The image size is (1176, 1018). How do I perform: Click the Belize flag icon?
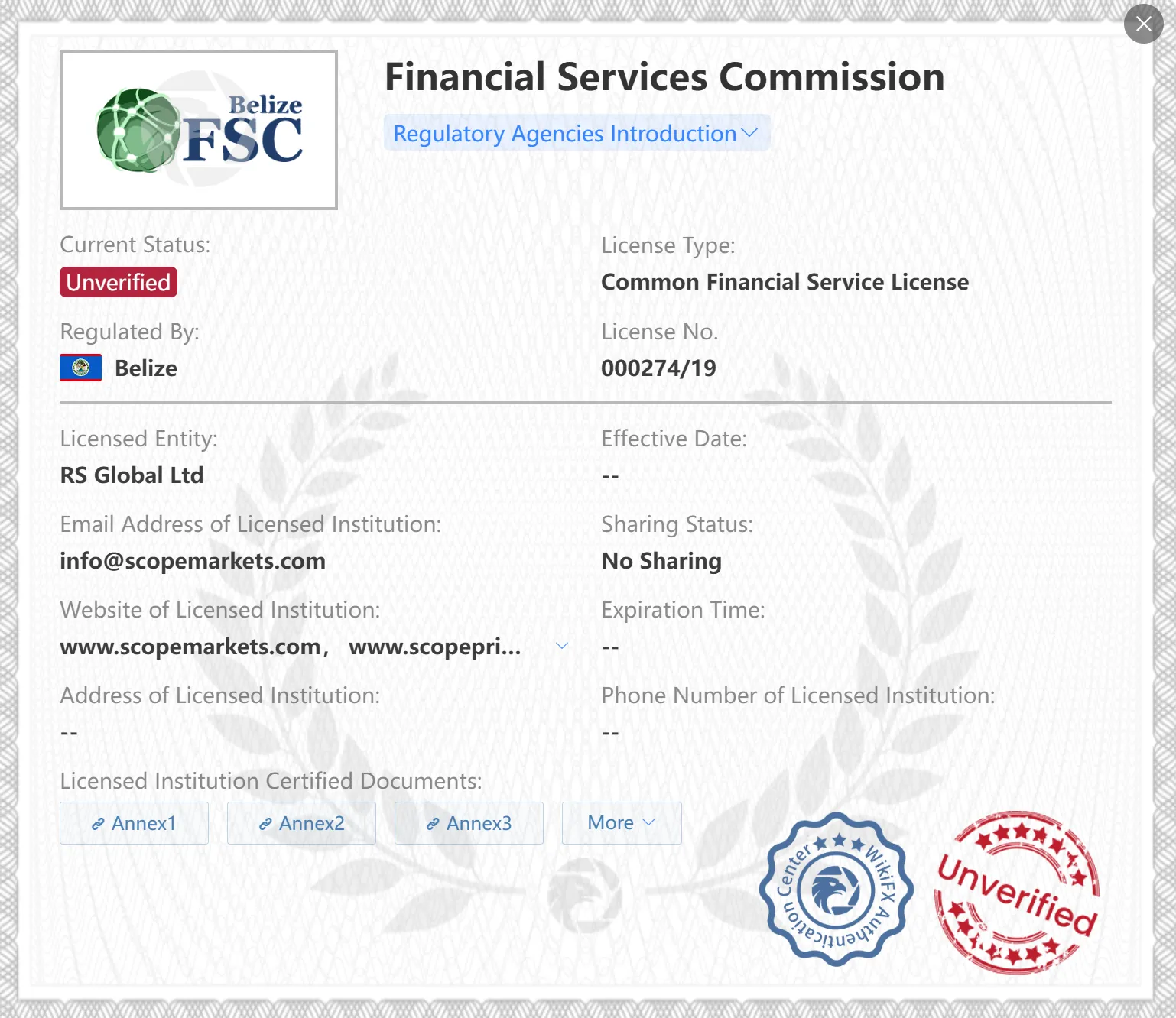[80, 368]
